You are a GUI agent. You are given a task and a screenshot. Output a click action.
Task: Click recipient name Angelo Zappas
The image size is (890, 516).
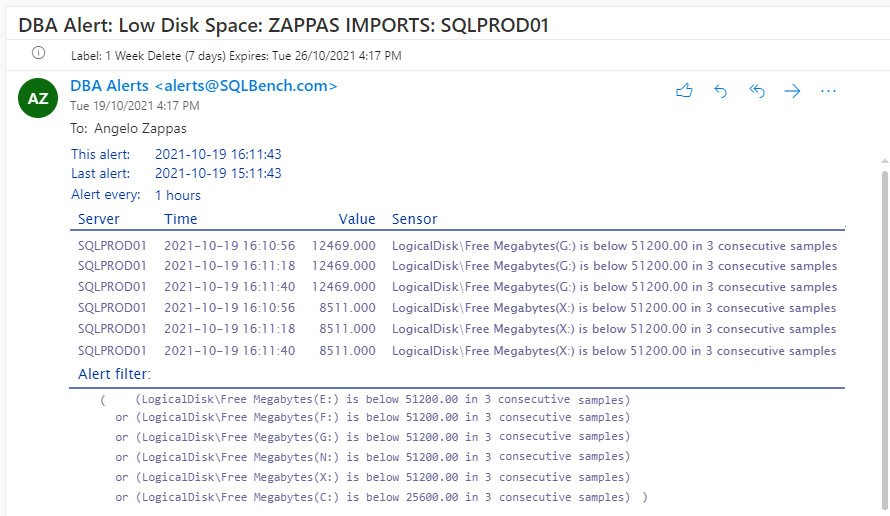point(140,128)
